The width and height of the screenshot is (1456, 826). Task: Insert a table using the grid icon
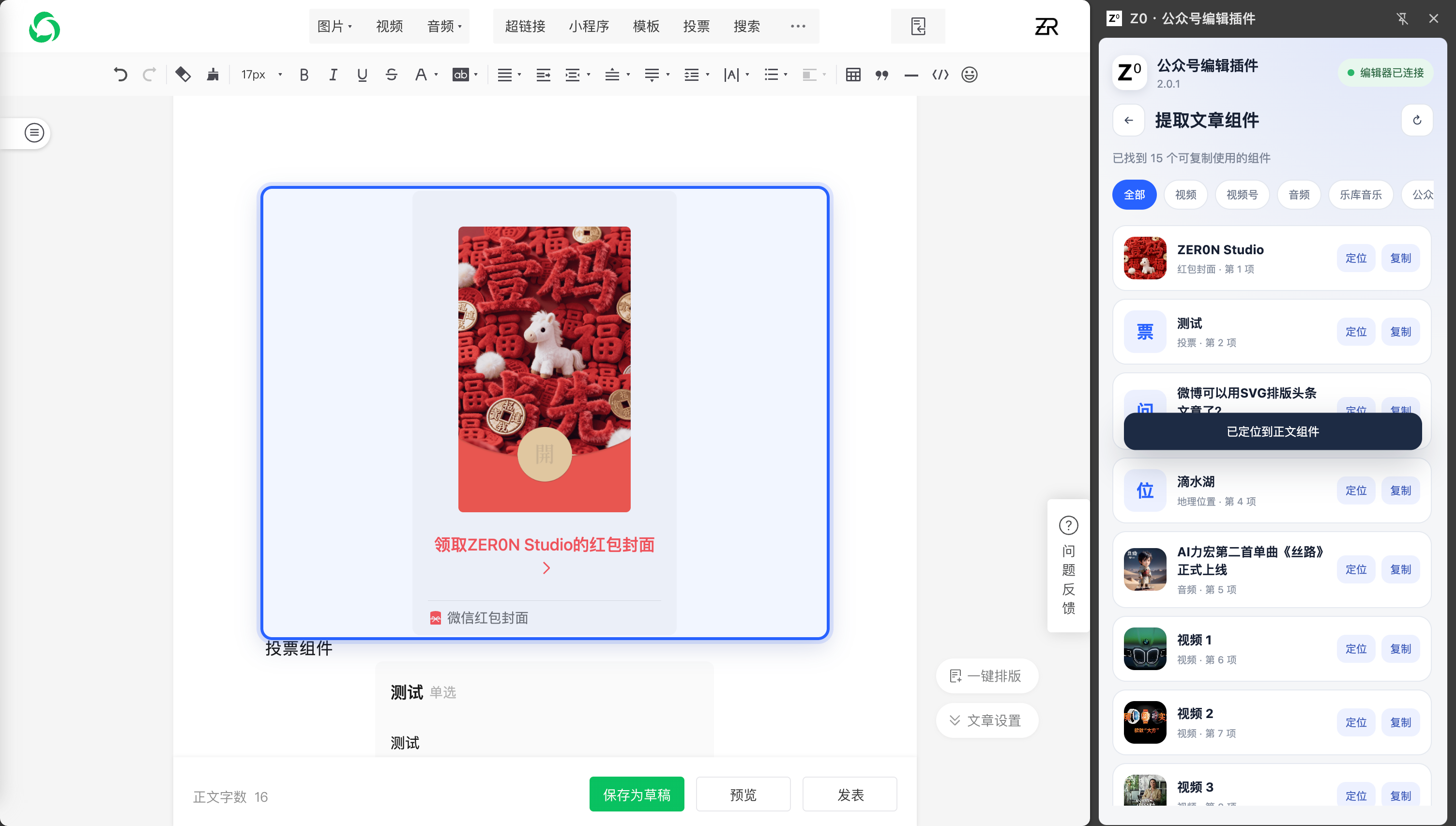click(853, 74)
